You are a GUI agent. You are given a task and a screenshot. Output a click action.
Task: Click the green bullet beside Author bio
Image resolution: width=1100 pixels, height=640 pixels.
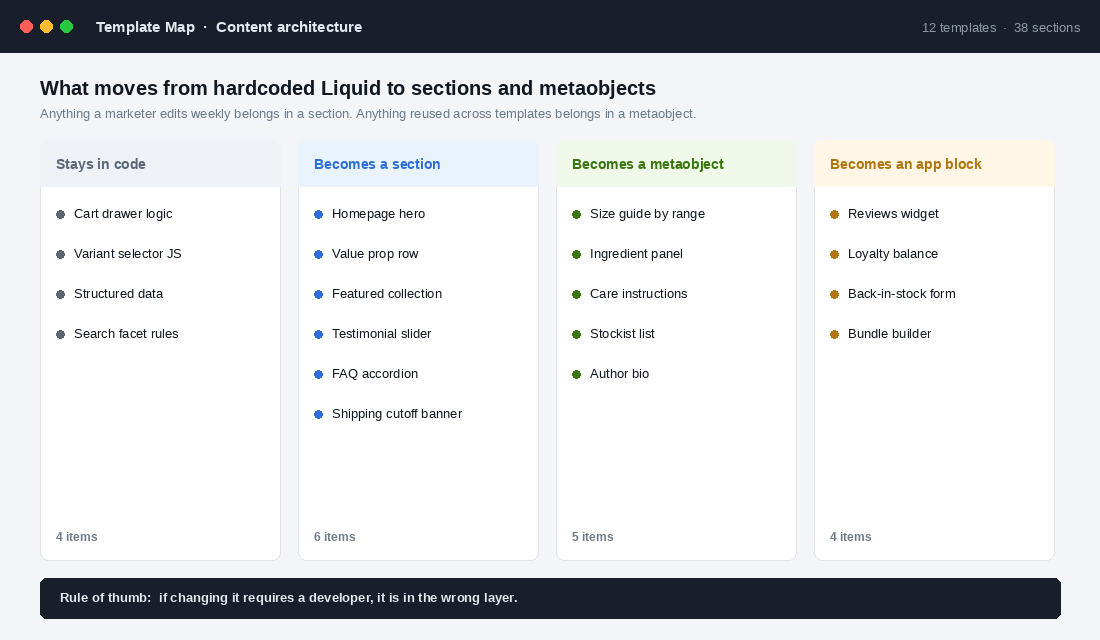[577, 375]
